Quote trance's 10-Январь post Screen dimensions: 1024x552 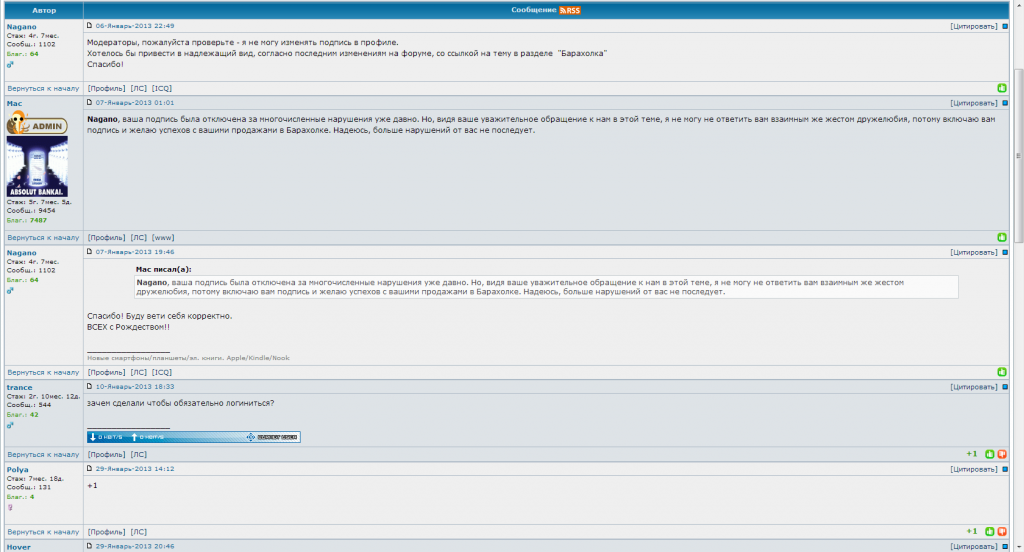tap(974, 387)
